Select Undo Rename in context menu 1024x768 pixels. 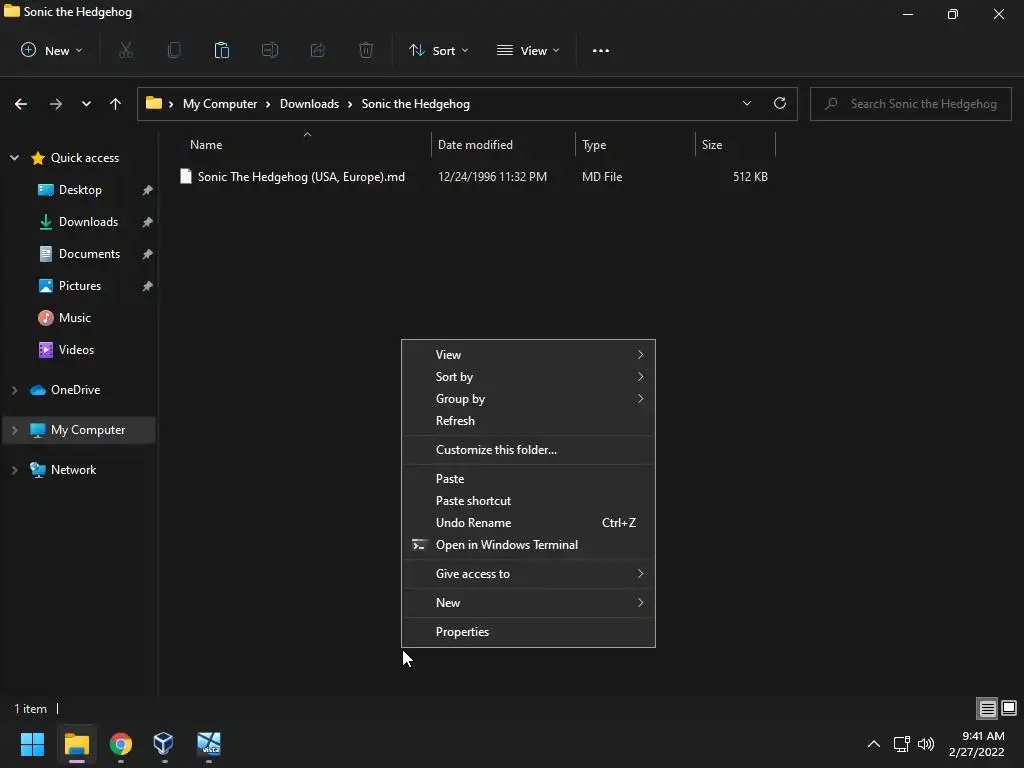click(x=528, y=523)
